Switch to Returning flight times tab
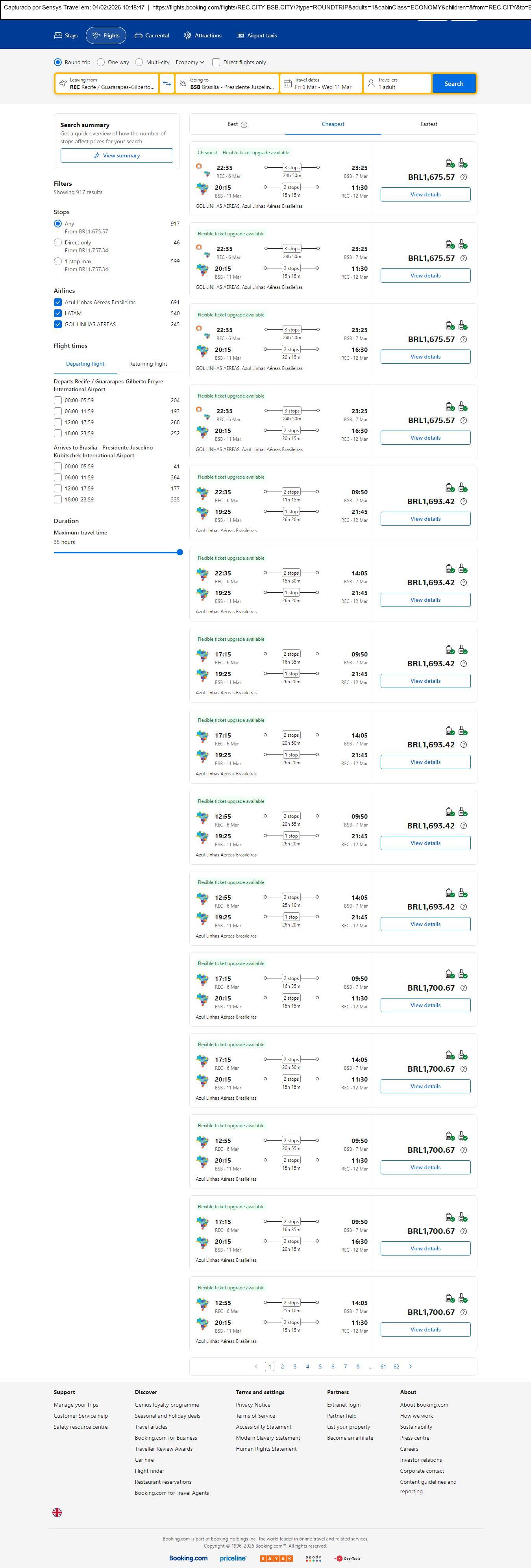 [x=148, y=364]
